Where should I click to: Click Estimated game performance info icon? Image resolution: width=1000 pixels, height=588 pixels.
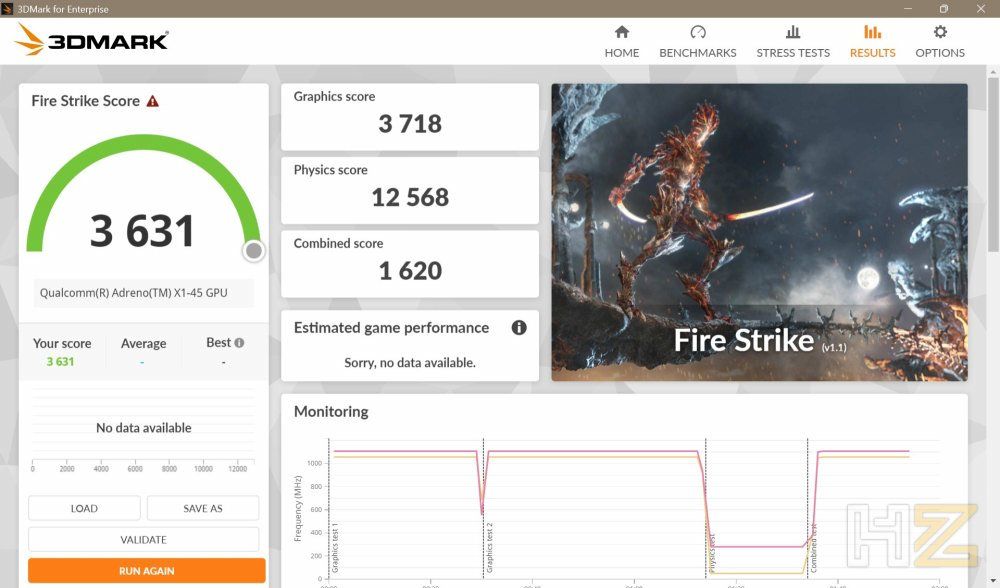click(x=519, y=328)
